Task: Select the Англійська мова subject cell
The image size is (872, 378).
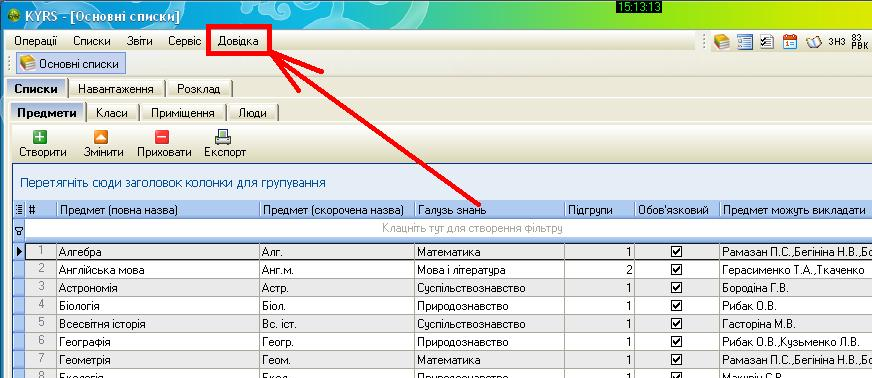Action: pos(158,270)
